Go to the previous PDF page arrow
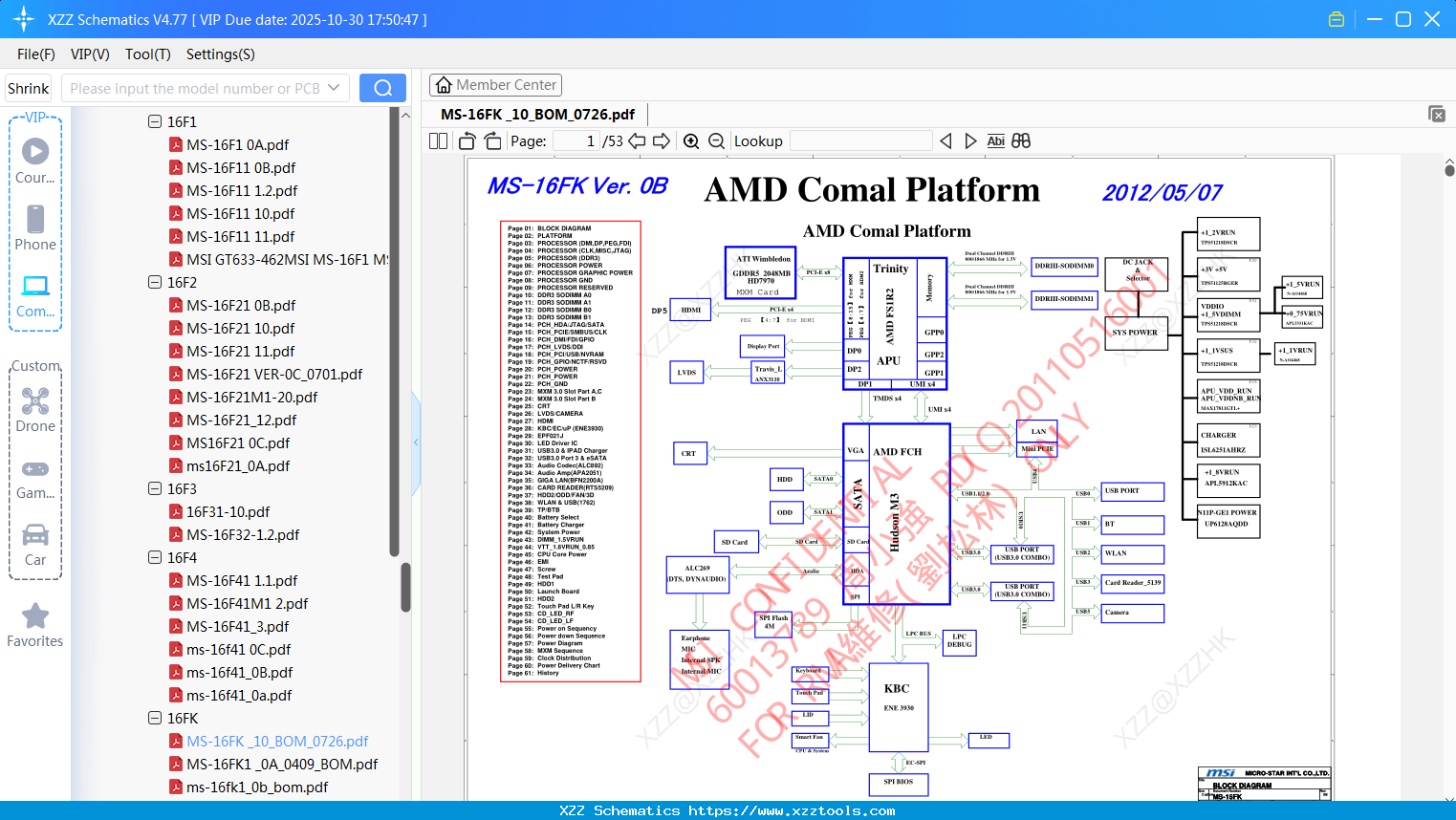The height and width of the screenshot is (820, 1456). (637, 140)
